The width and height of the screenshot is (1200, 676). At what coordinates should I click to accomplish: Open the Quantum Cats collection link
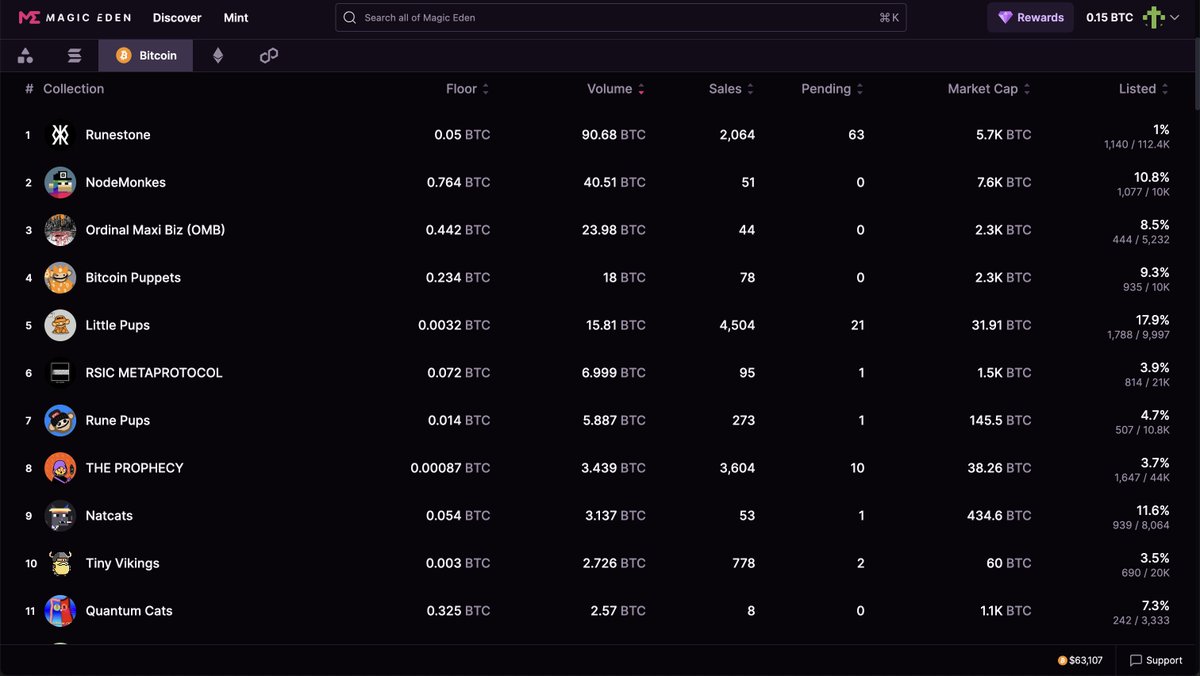click(129, 611)
